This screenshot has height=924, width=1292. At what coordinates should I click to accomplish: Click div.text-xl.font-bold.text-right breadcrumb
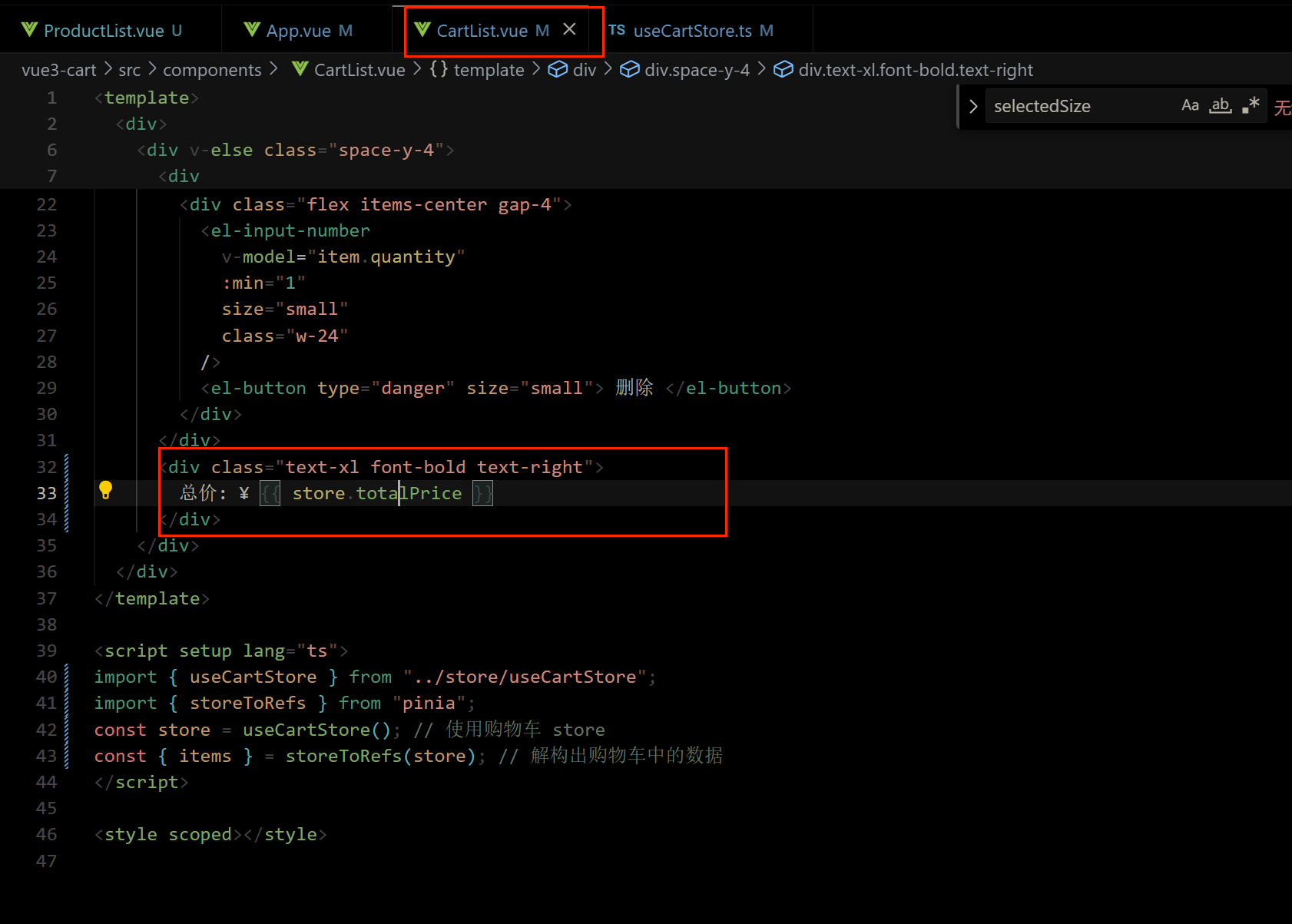tap(916, 70)
